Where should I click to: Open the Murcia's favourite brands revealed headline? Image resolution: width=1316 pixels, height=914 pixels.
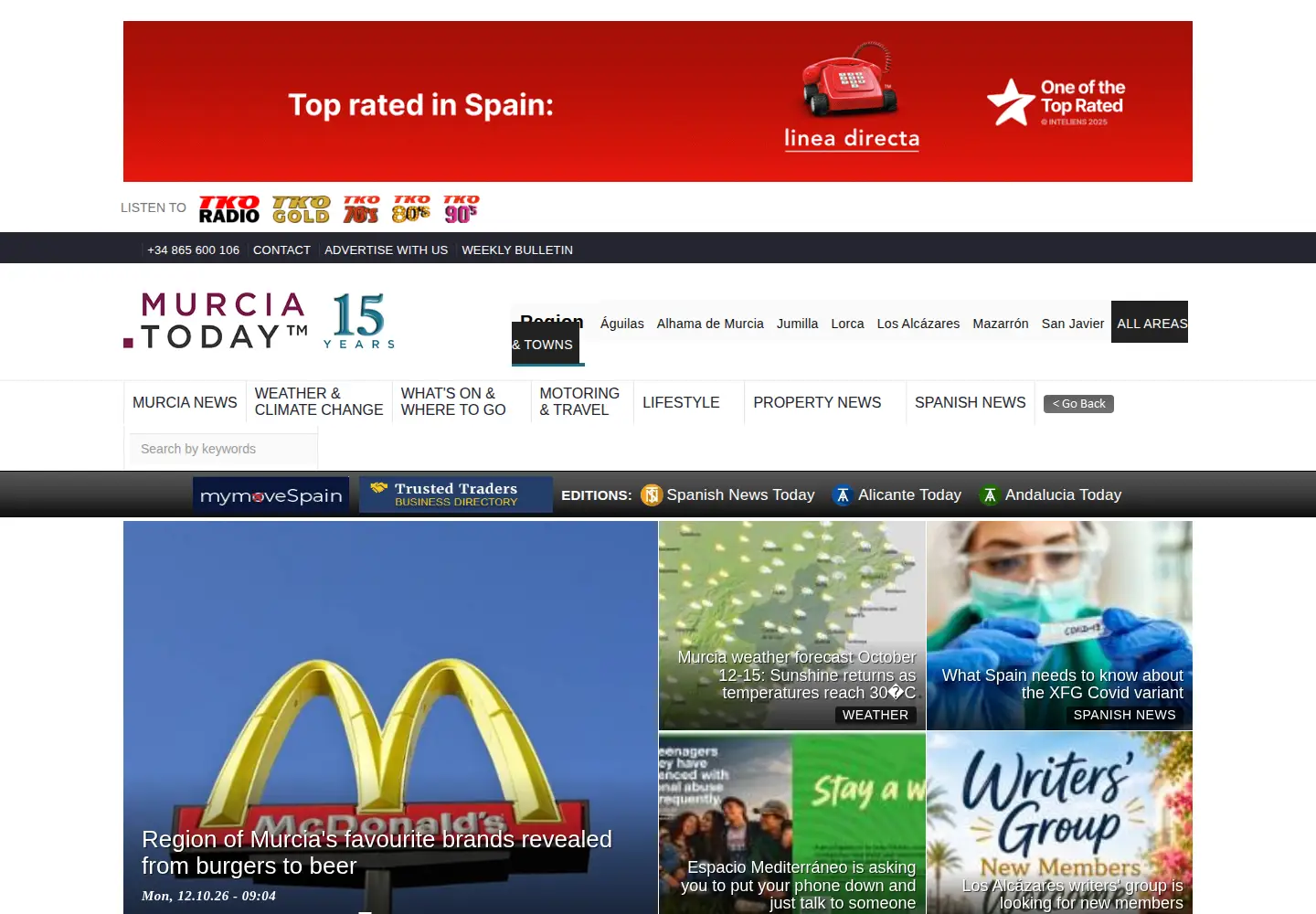click(377, 852)
